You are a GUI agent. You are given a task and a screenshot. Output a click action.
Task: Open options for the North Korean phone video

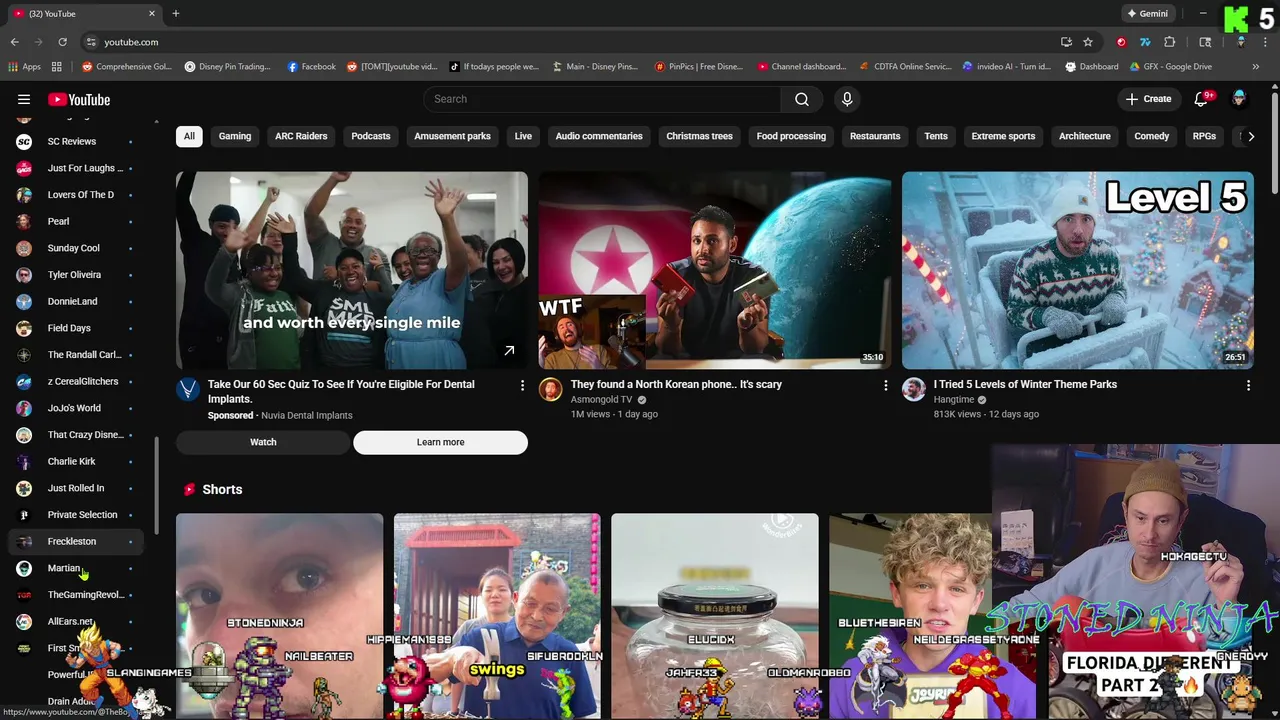point(885,385)
